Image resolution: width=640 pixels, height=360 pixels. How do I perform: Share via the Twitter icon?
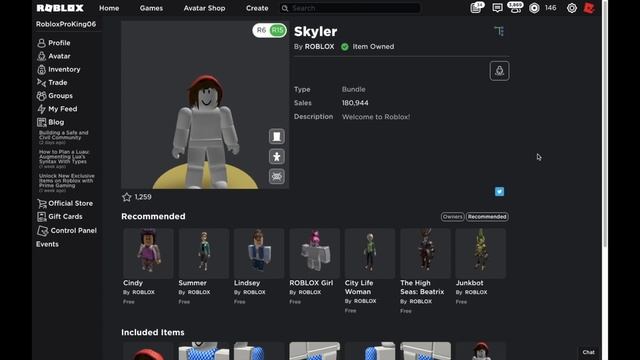499,192
